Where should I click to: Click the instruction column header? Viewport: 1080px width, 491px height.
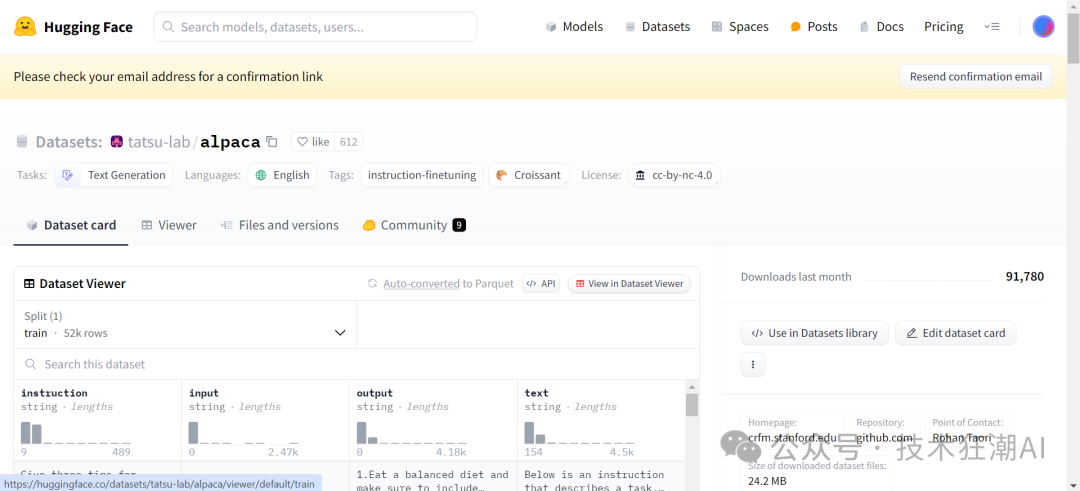[x=54, y=393]
